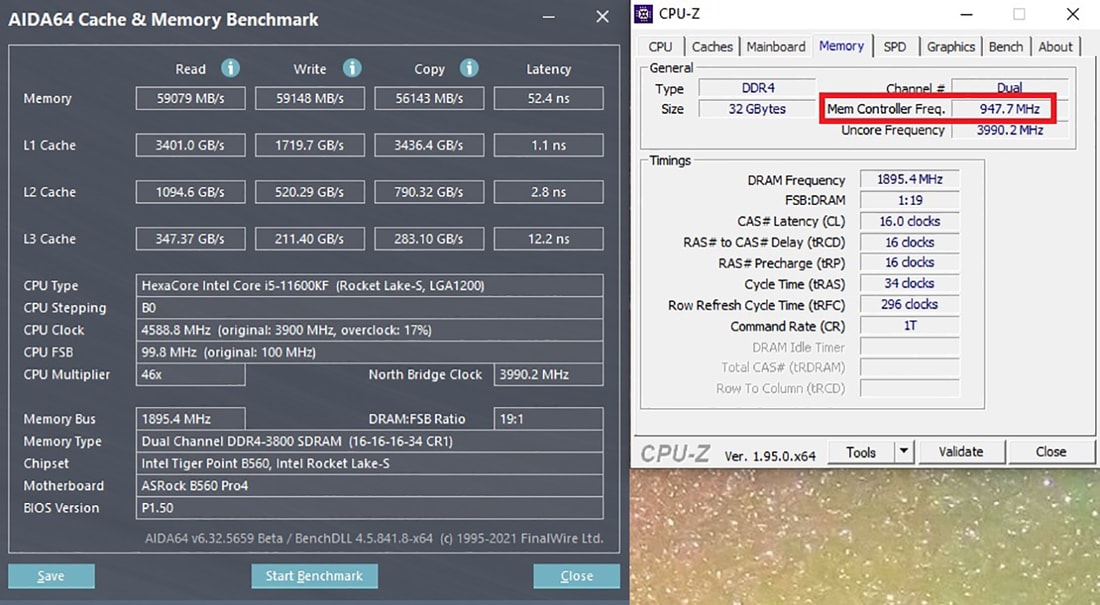
Task: Click the CPU Clock field showing 4588.8 MHz
Action: pyautogui.click(x=370, y=330)
